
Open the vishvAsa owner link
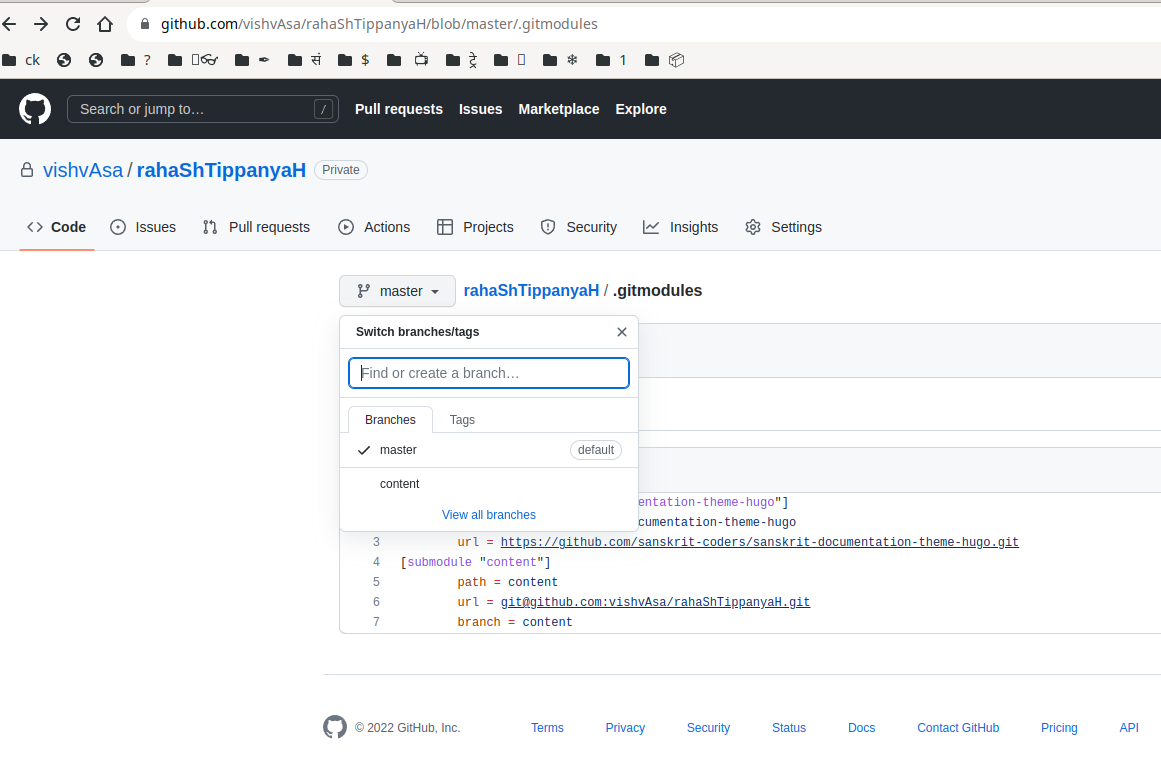point(83,170)
